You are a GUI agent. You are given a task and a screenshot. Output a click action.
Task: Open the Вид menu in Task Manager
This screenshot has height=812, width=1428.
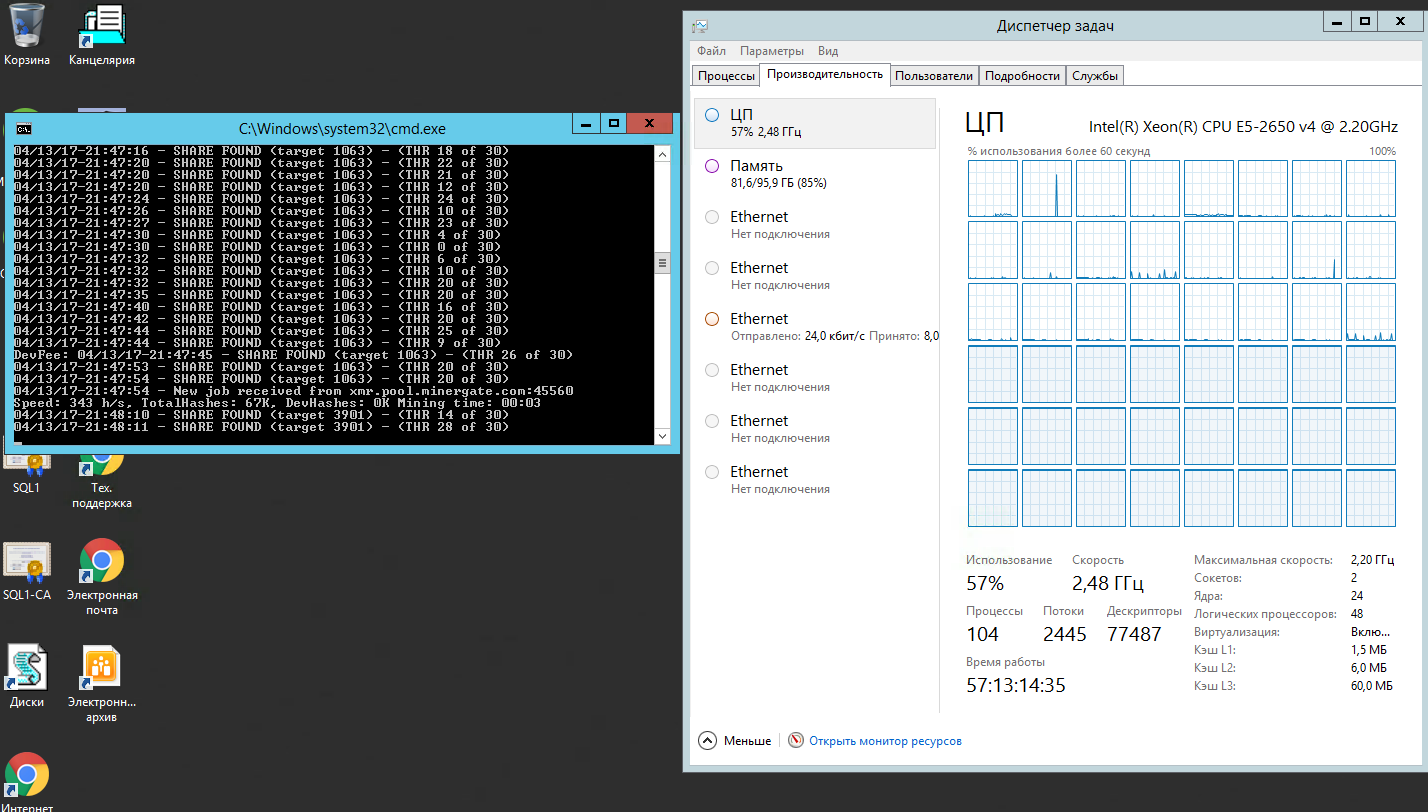coord(828,51)
